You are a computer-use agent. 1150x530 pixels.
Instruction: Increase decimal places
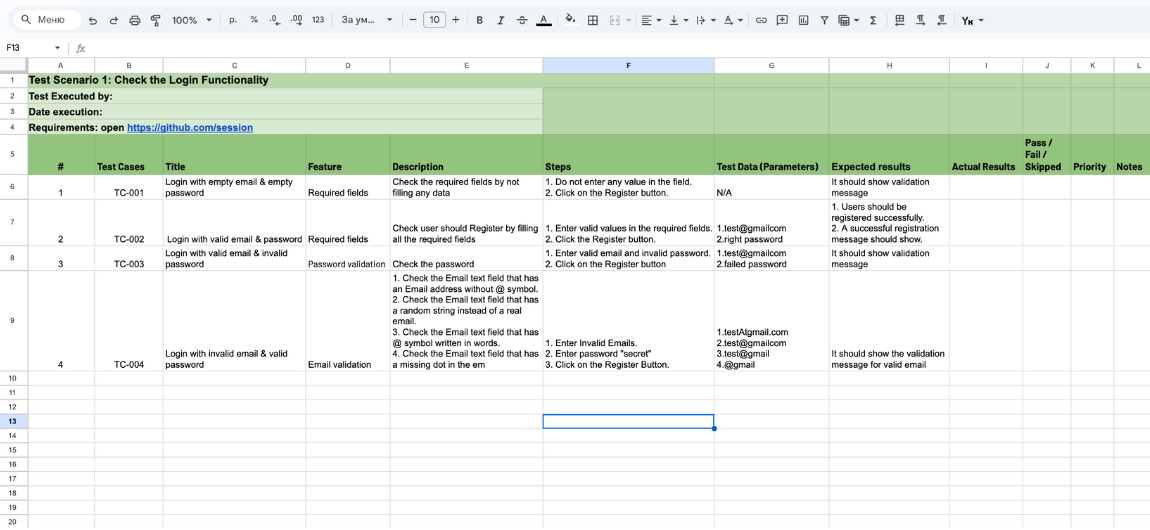tap(296, 21)
